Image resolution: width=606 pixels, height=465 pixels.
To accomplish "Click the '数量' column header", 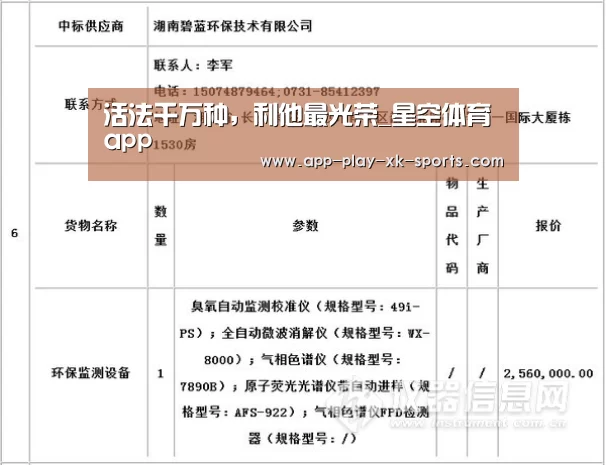I will 161,226.
